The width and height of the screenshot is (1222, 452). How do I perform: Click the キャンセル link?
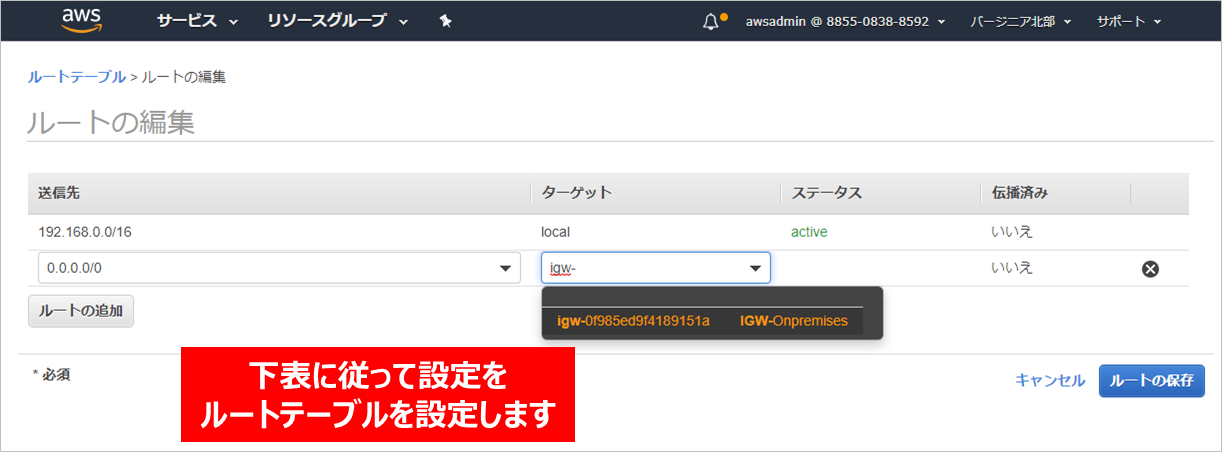coord(1049,380)
